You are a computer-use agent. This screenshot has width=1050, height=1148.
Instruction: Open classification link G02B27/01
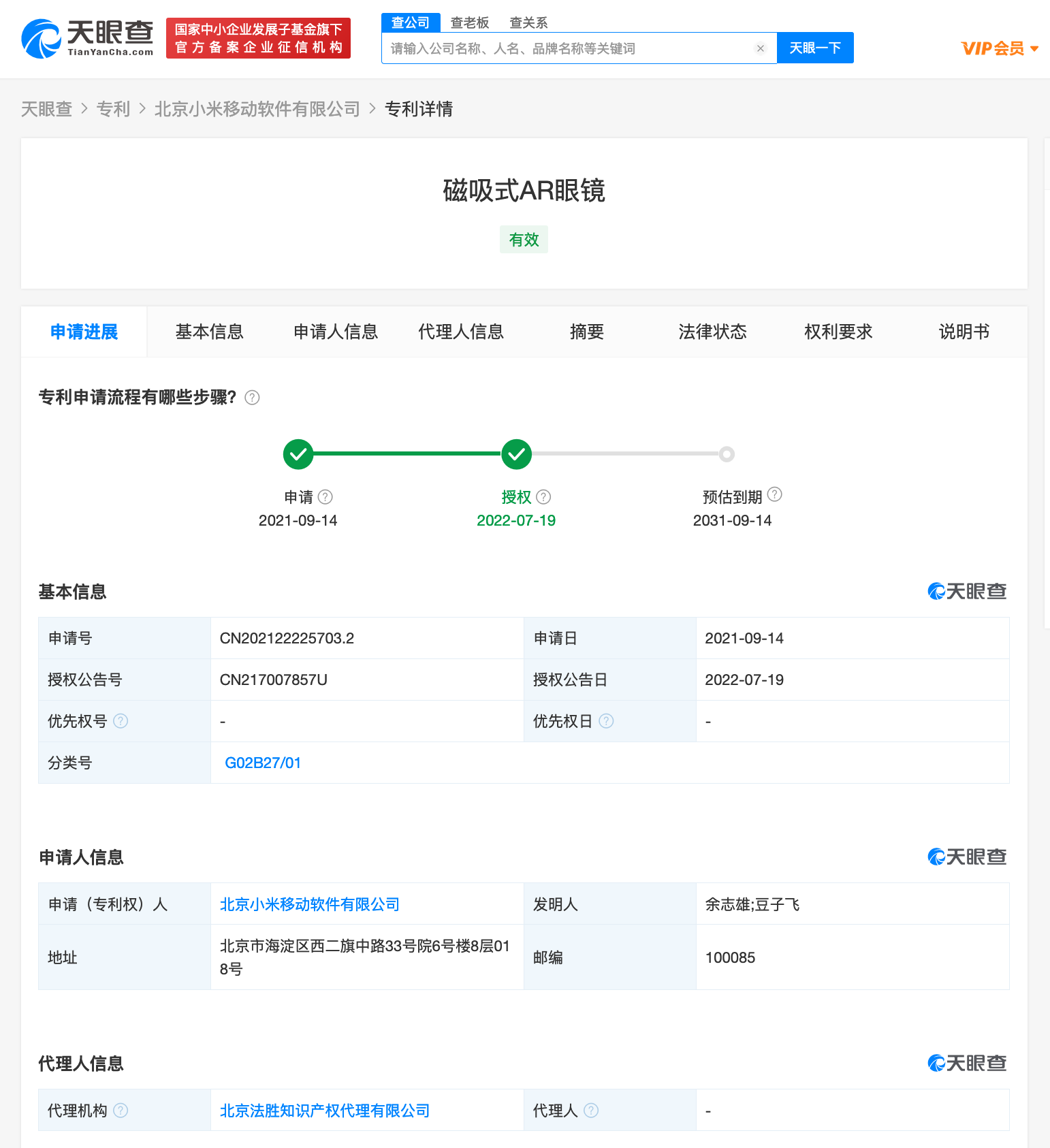pos(263,763)
